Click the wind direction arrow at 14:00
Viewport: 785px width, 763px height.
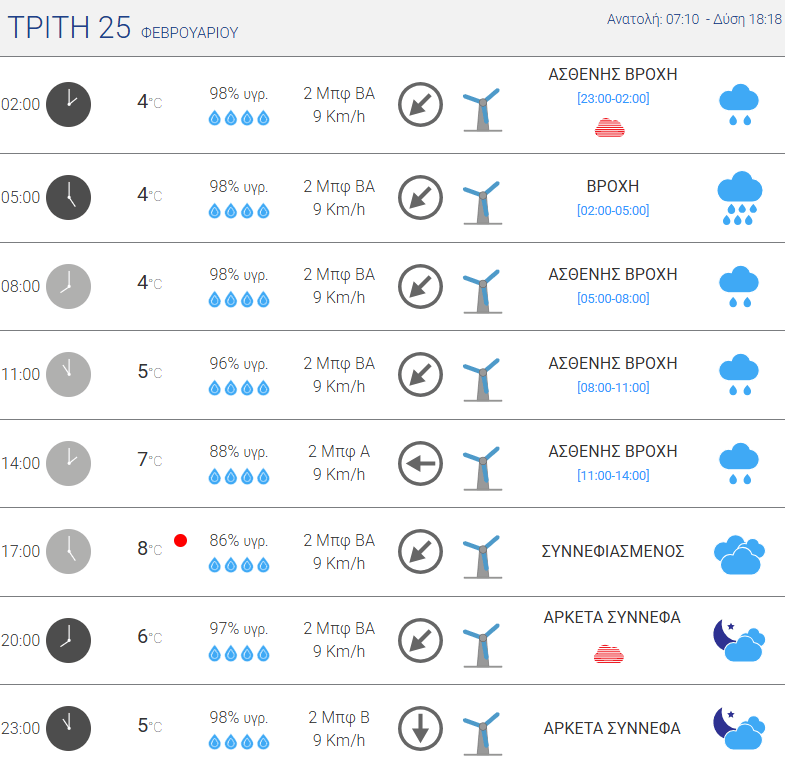click(x=420, y=464)
